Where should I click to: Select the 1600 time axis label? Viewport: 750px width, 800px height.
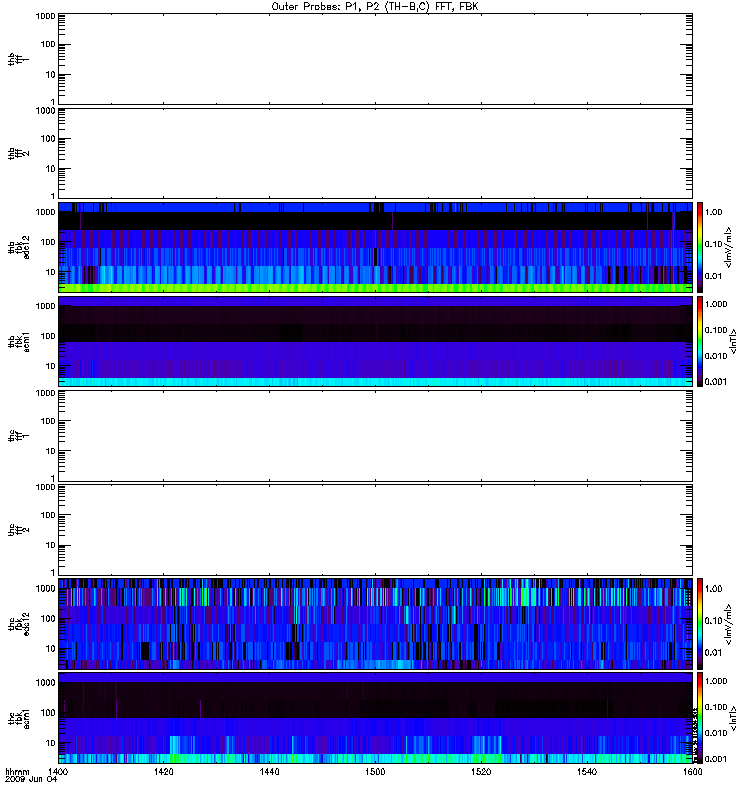click(692, 771)
